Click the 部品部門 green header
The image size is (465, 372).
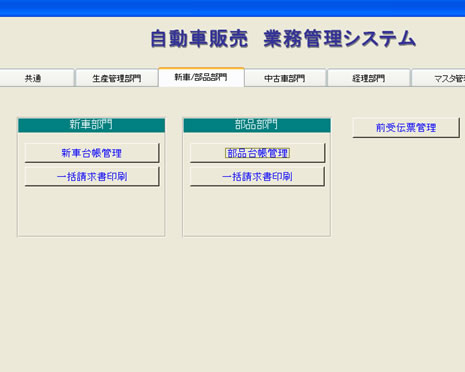tap(257, 125)
